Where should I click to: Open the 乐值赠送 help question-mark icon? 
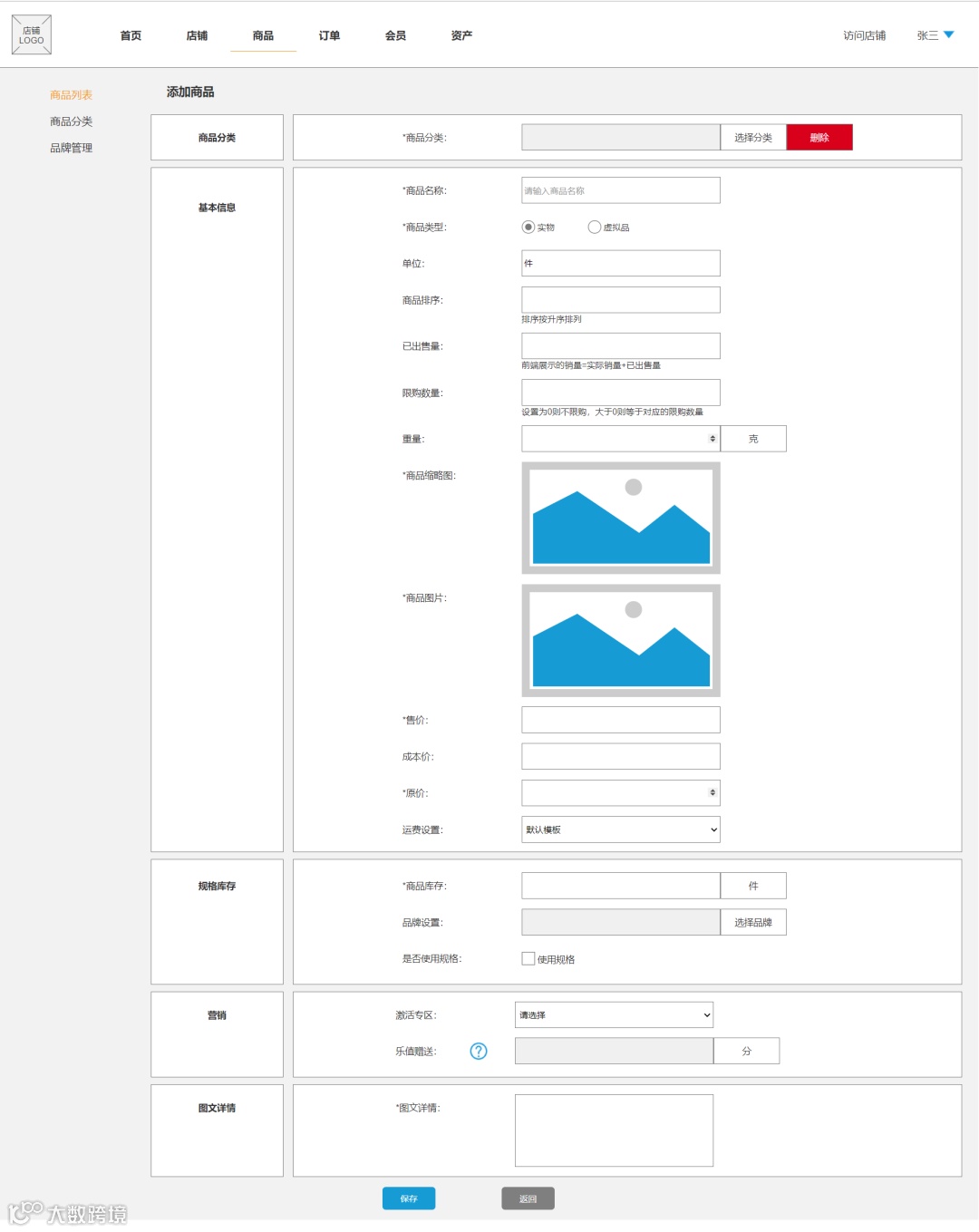point(479,1051)
